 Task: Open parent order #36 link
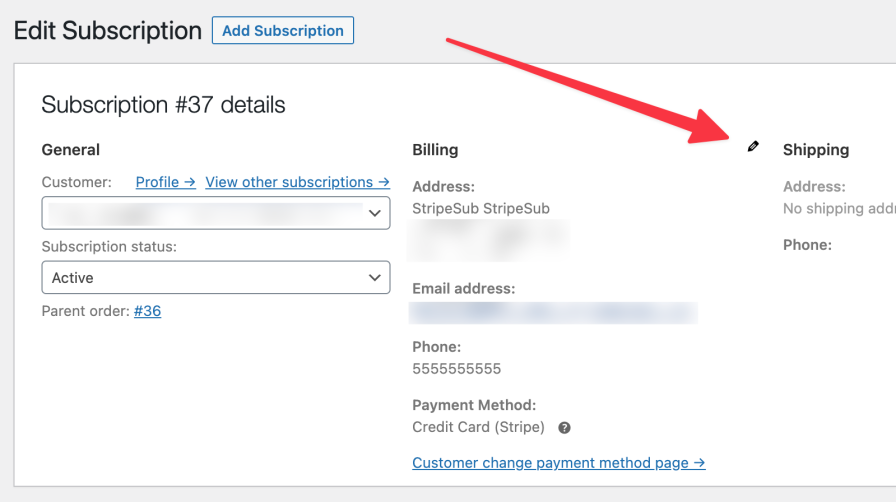pos(147,311)
